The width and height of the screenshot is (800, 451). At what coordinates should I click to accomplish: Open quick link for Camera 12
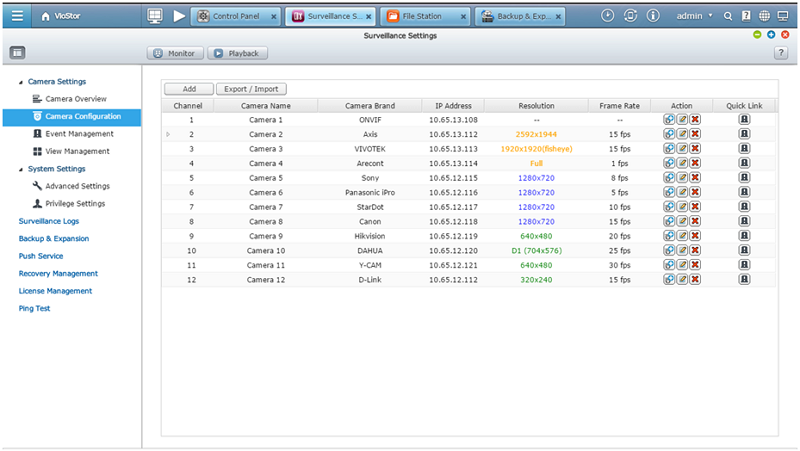(744, 279)
